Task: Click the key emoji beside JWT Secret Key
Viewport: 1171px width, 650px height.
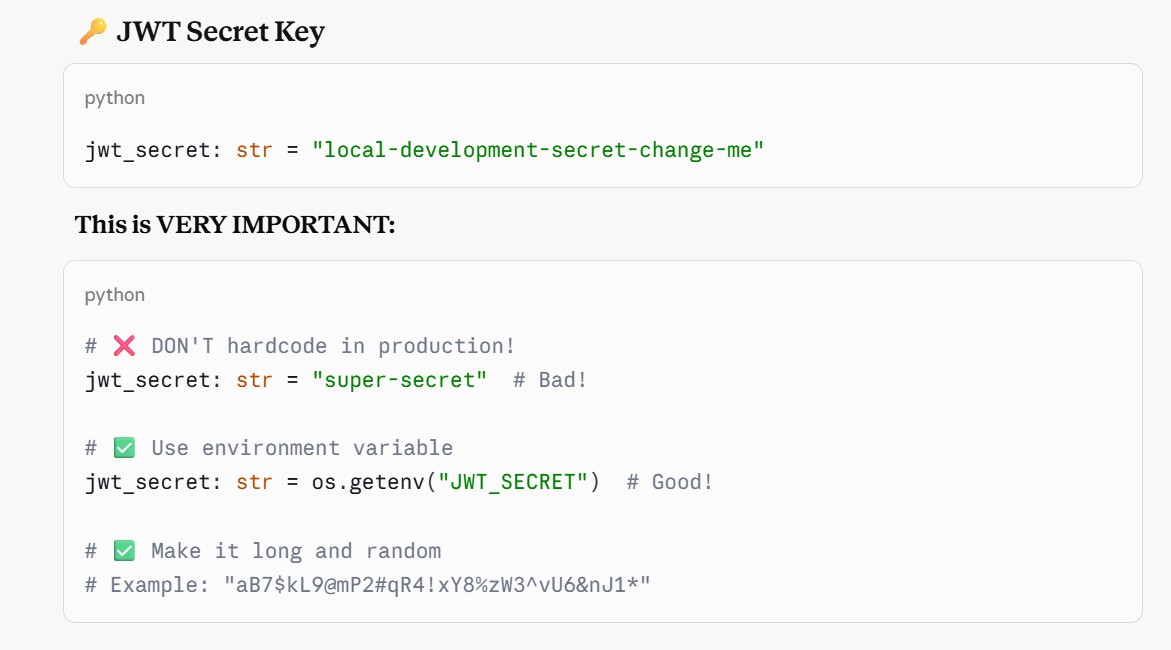Action: (93, 31)
